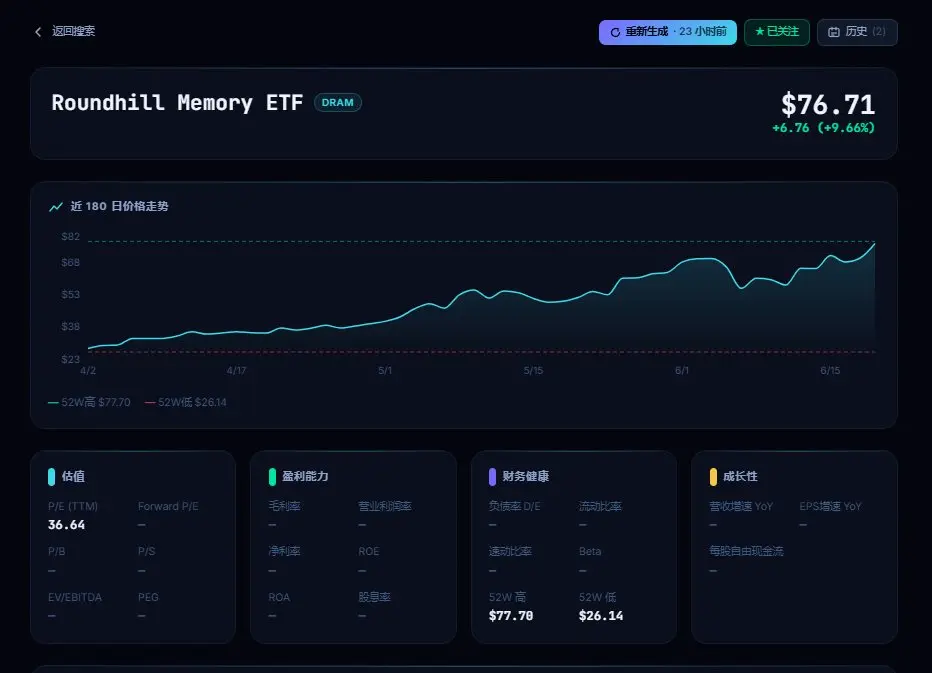Click the 每股自由现金流 label
The height and width of the screenshot is (673, 932).
(x=746, y=552)
